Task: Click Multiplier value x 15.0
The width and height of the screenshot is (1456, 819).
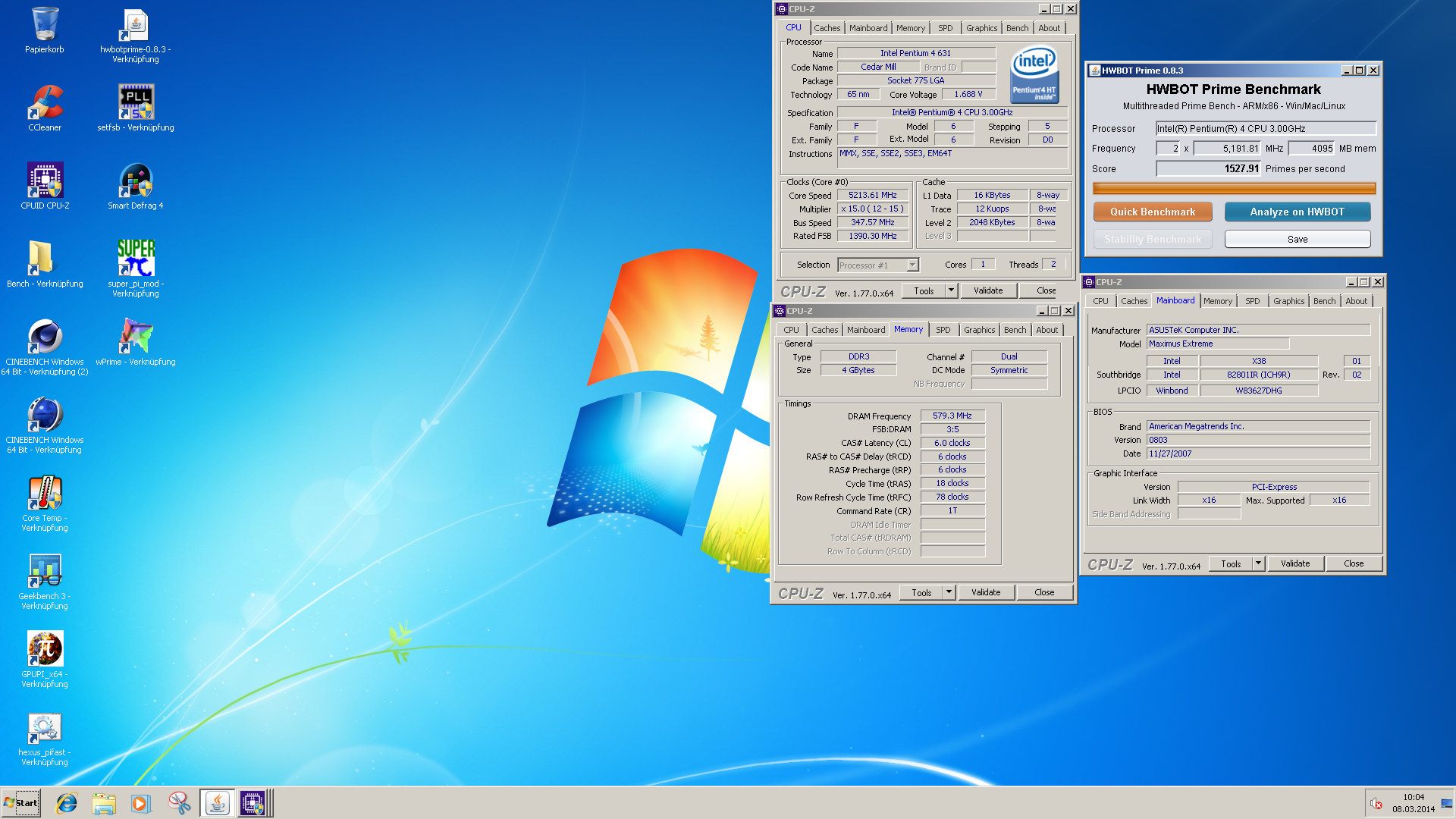Action: pyautogui.click(x=872, y=209)
